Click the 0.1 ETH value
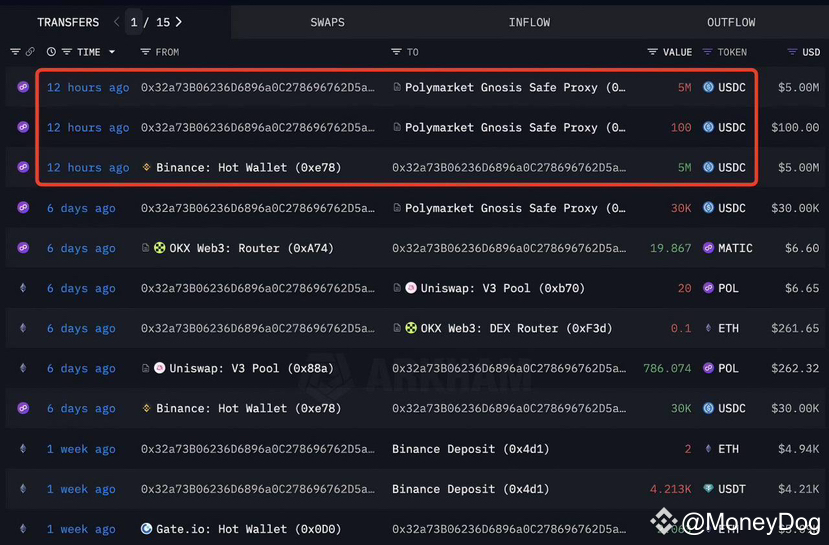Viewport: 829px width, 545px height. coord(681,328)
